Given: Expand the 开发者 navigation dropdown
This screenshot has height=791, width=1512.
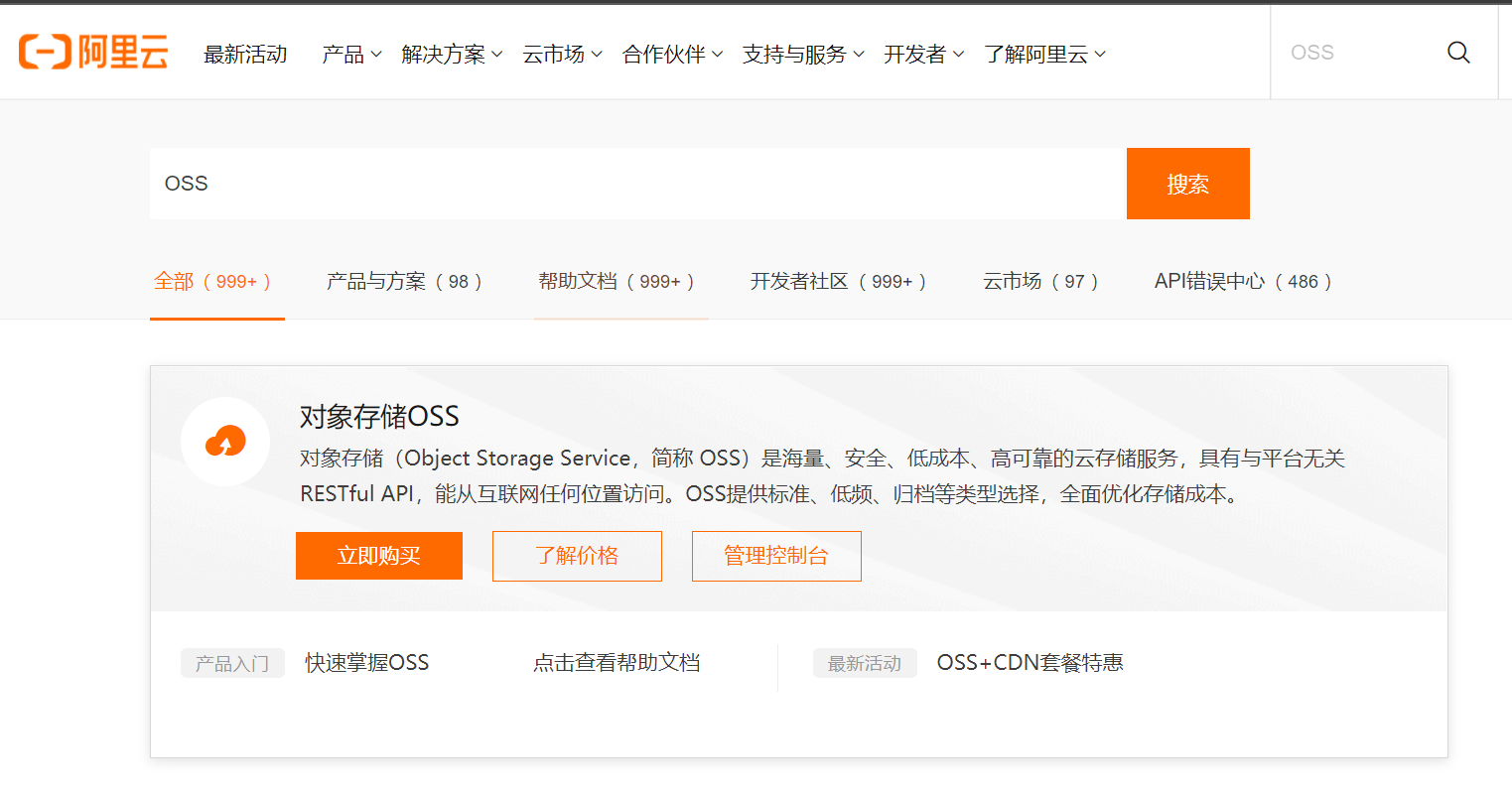Looking at the screenshot, I should (924, 55).
